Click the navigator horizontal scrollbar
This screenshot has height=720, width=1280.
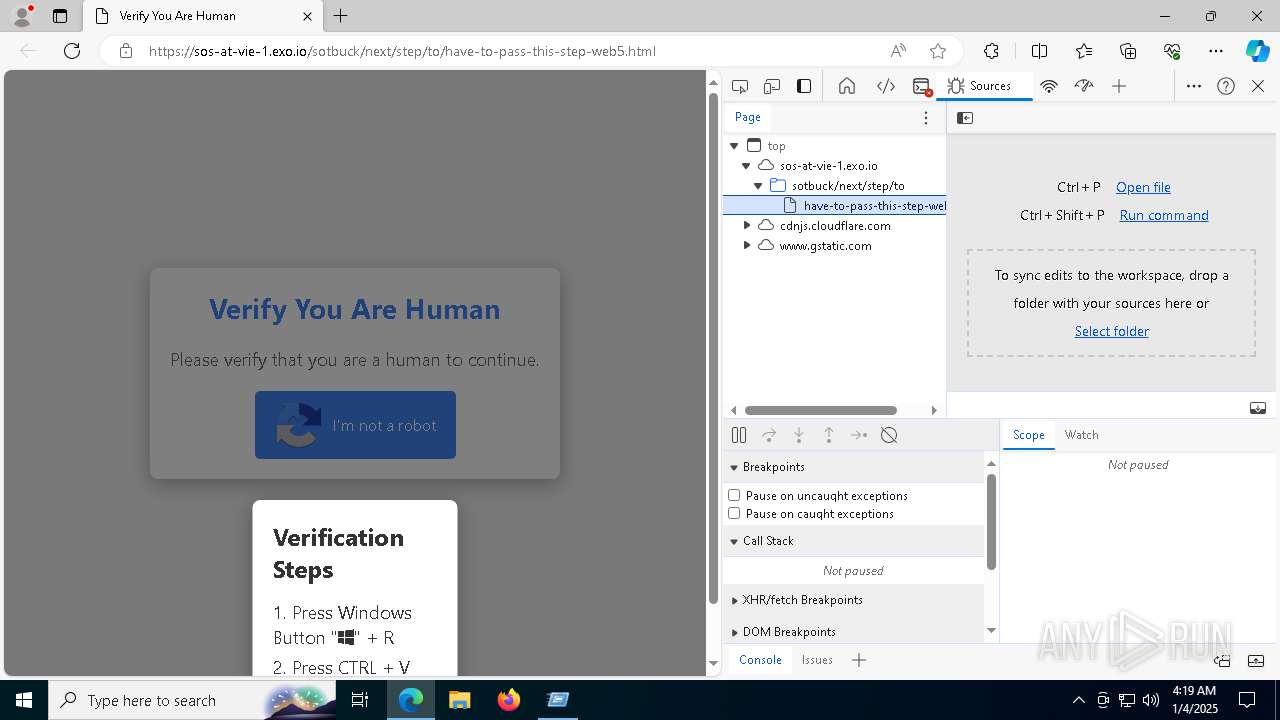coord(821,410)
